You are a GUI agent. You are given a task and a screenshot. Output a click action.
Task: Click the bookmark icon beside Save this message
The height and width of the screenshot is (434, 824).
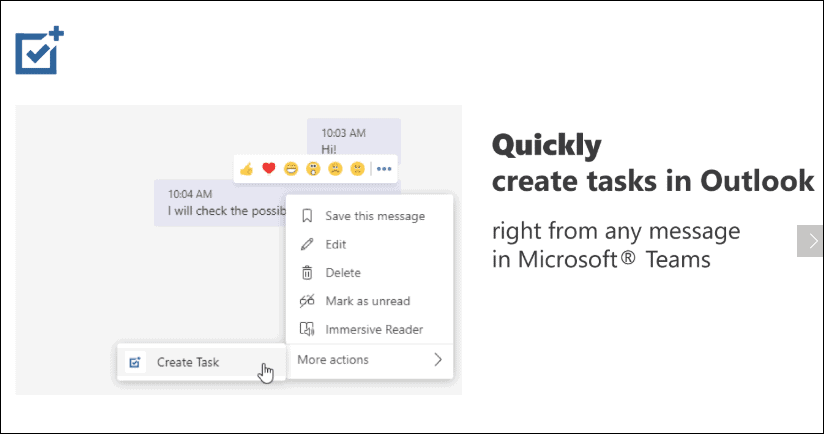tap(307, 216)
